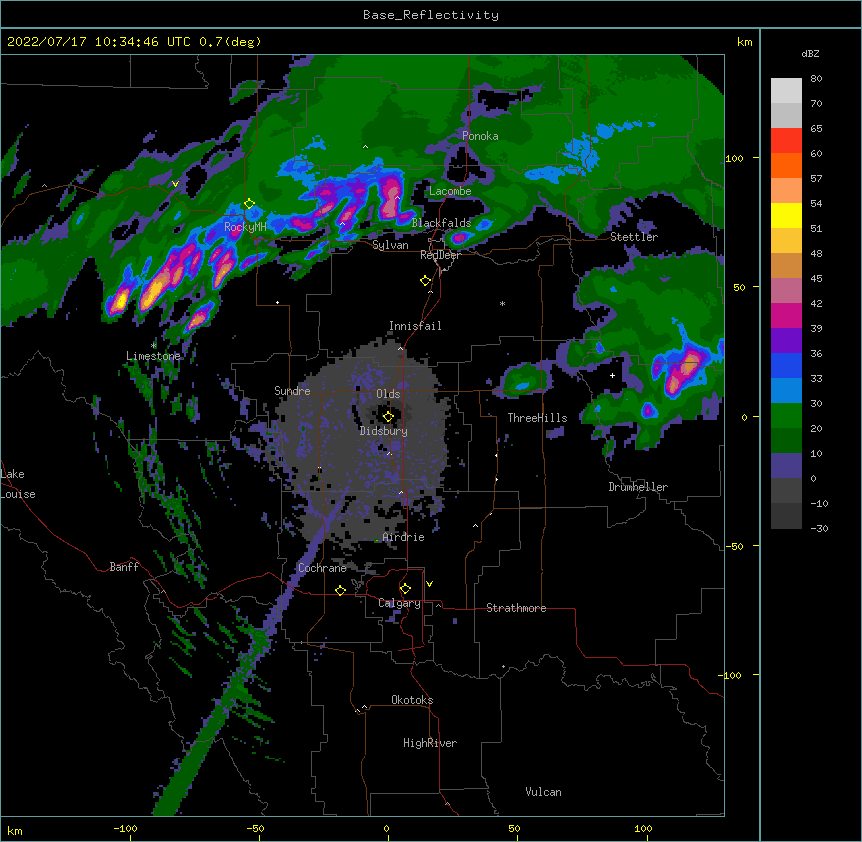Pick the red 60-65 dBZ swatch
The image size is (862, 842).
786,141
